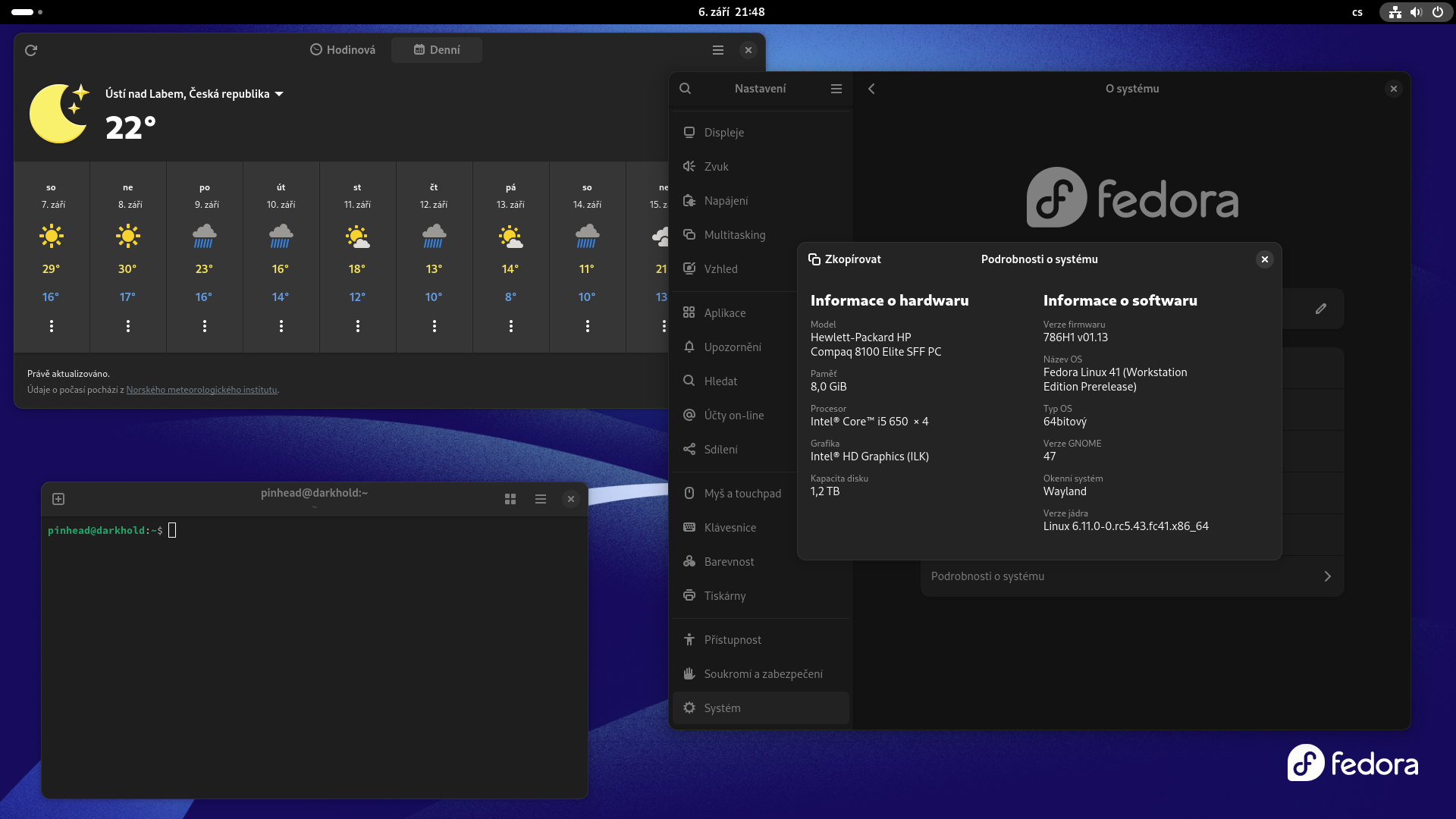Refresh the weather data
Image resolution: width=1456 pixels, height=819 pixels.
pos(31,50)
